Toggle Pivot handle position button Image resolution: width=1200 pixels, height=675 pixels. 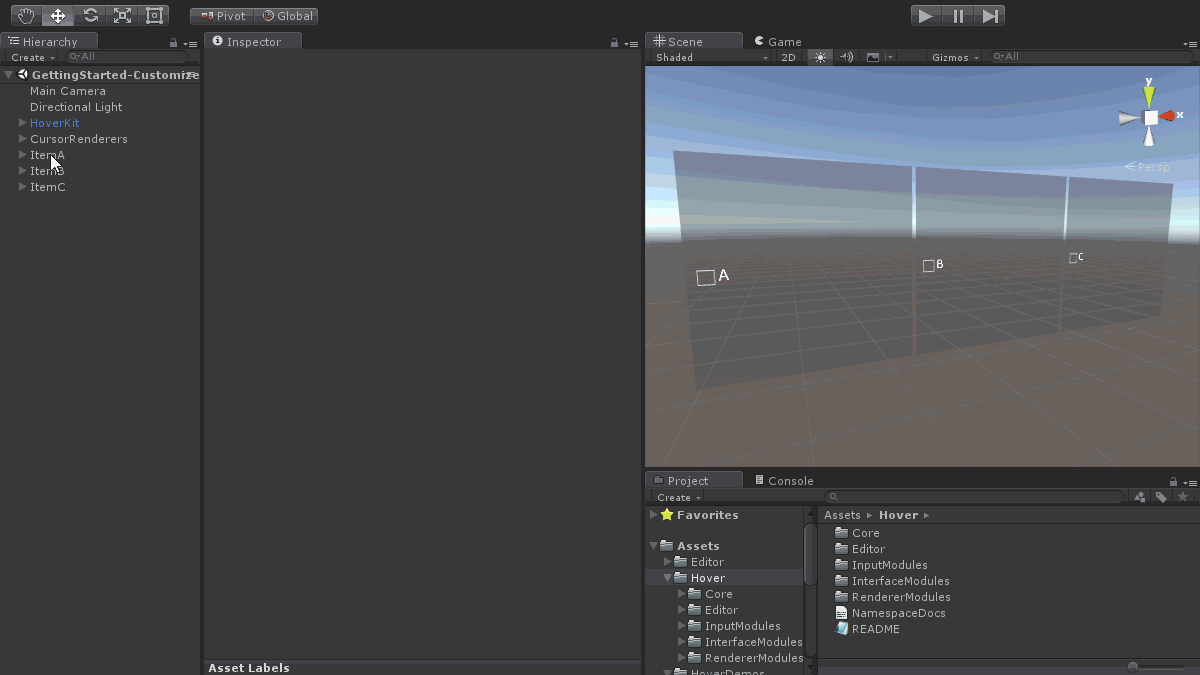pos(222,16)
